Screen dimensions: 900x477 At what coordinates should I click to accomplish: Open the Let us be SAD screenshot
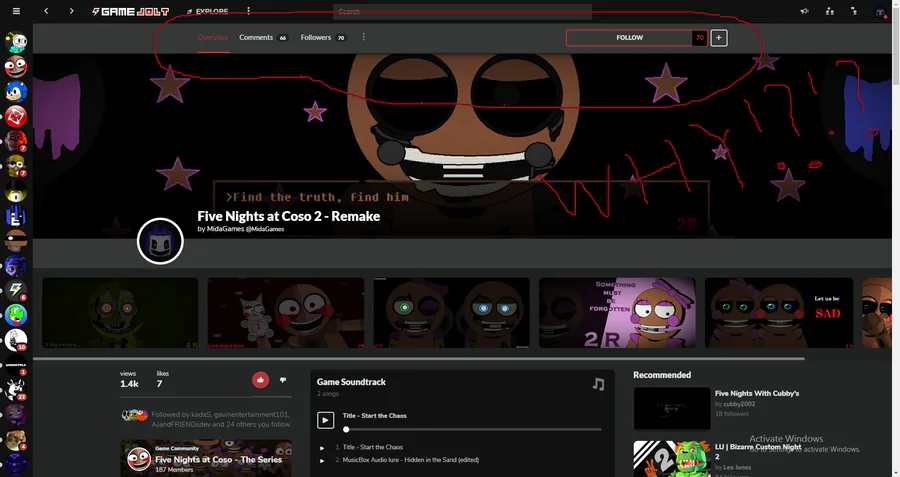pos(779,313)
